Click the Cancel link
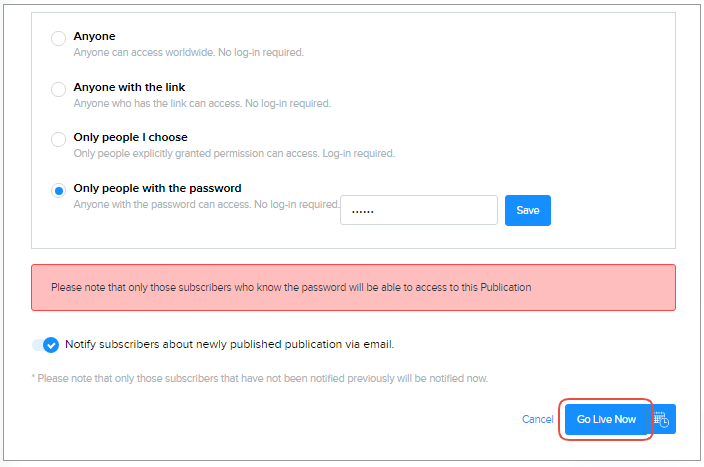This screenshot has height=467, width=704. point(537,420)
